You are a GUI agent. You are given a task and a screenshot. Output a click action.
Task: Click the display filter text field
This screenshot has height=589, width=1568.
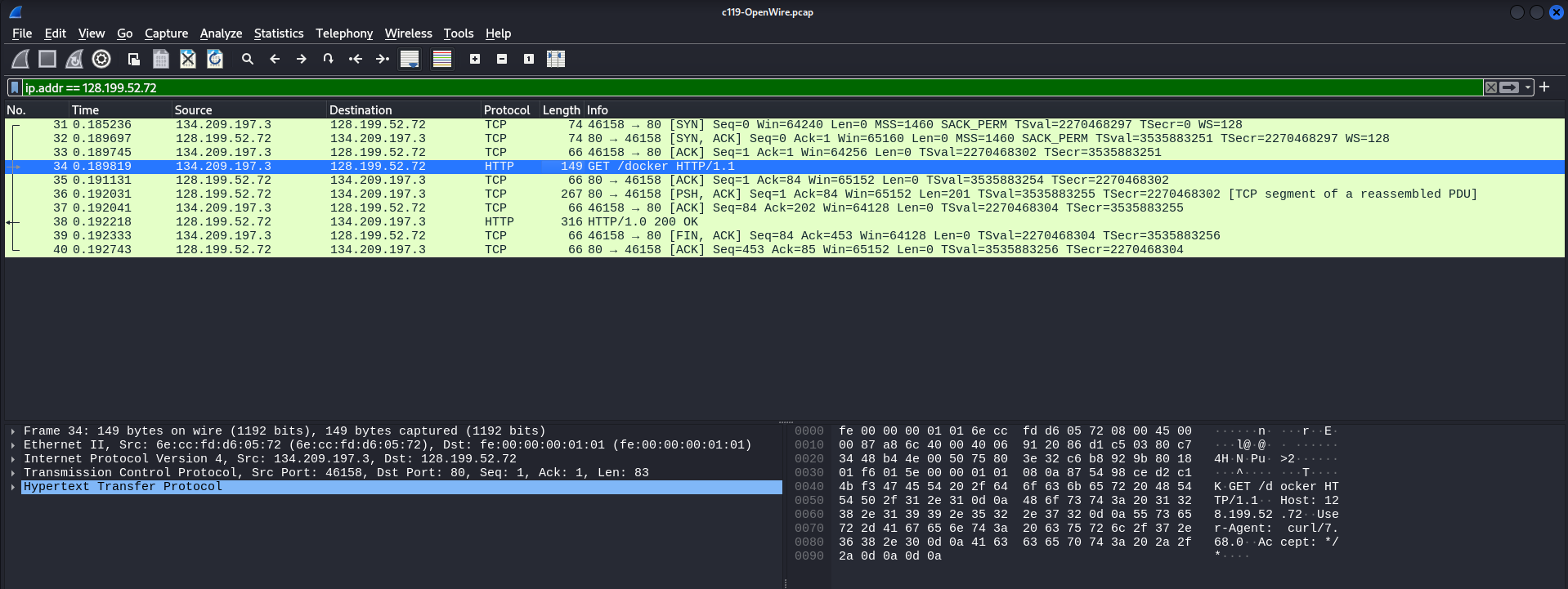click(x=736, y=87)
